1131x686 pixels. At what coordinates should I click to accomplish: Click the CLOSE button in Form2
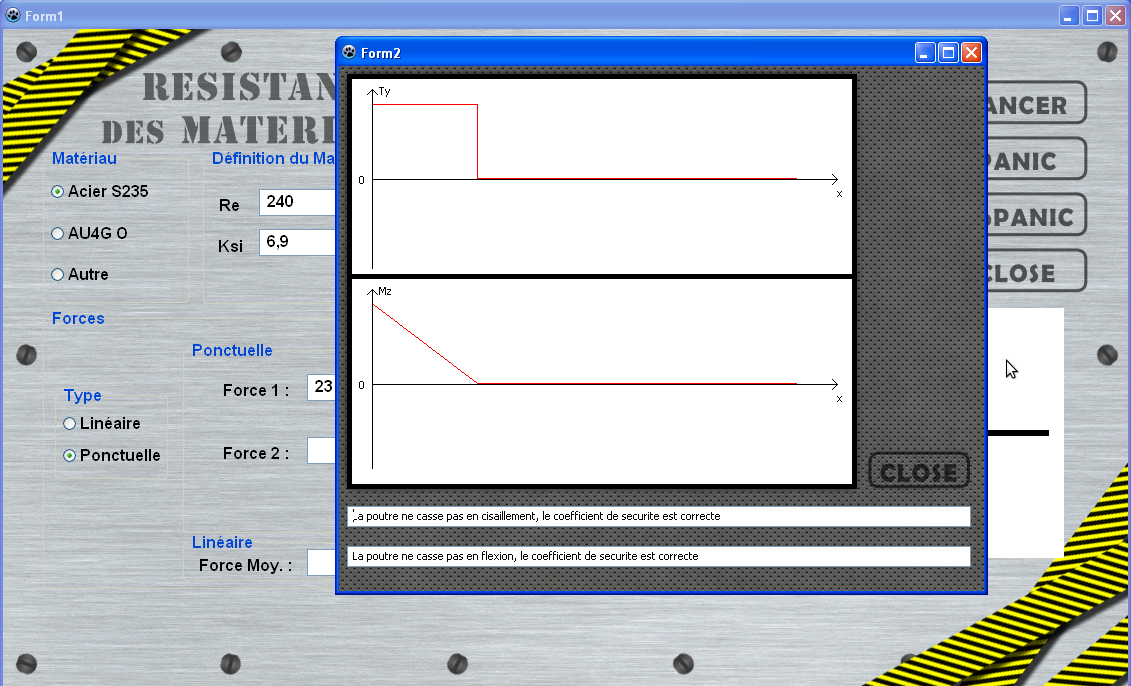(919, 471)
